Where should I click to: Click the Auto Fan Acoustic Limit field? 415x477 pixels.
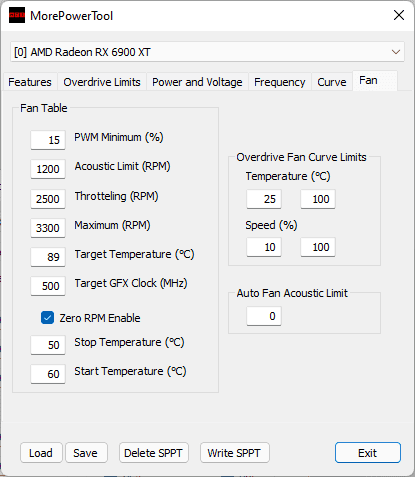coord(264,316)
